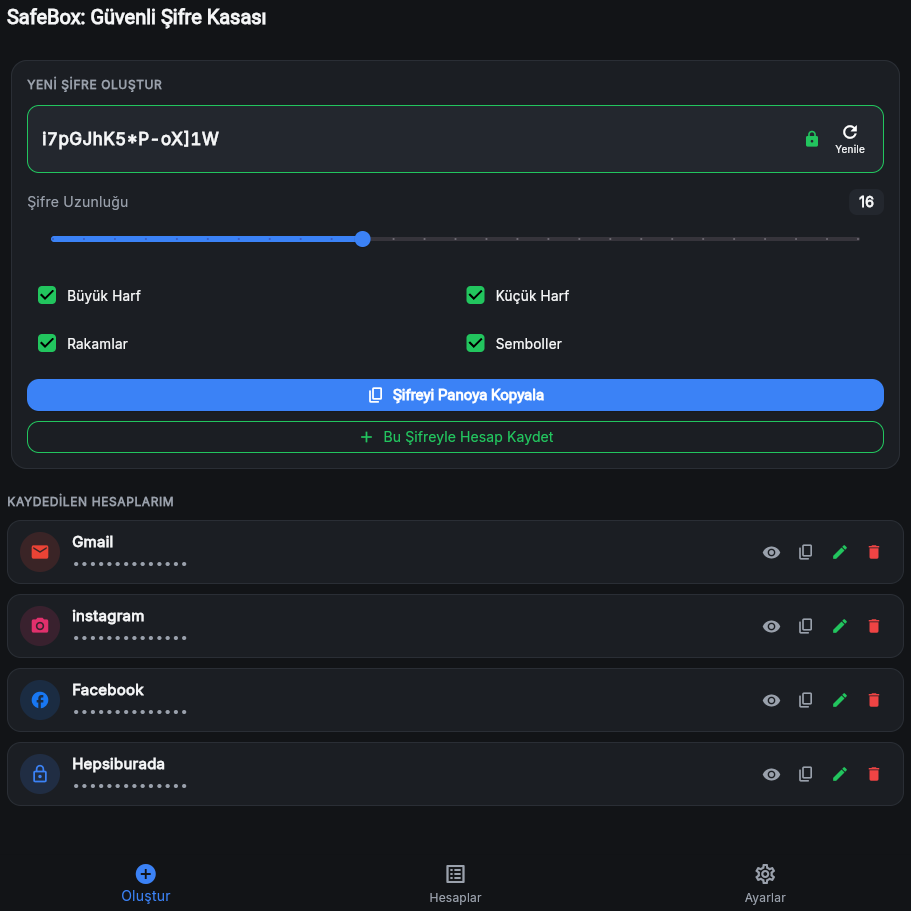
Task: Click the KAYDEDİLEN HESAPLARIM heading
Action: coord(90,501)
